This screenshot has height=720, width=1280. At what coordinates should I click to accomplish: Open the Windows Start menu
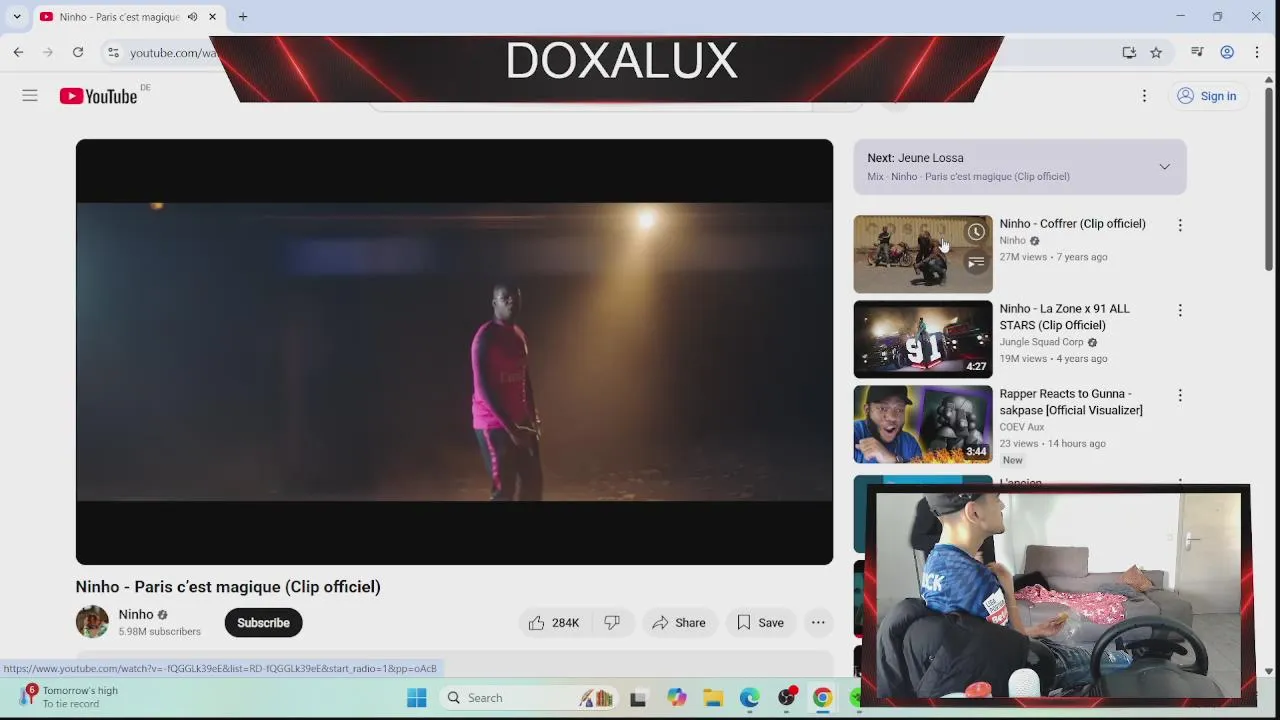[x=417, y=698]
